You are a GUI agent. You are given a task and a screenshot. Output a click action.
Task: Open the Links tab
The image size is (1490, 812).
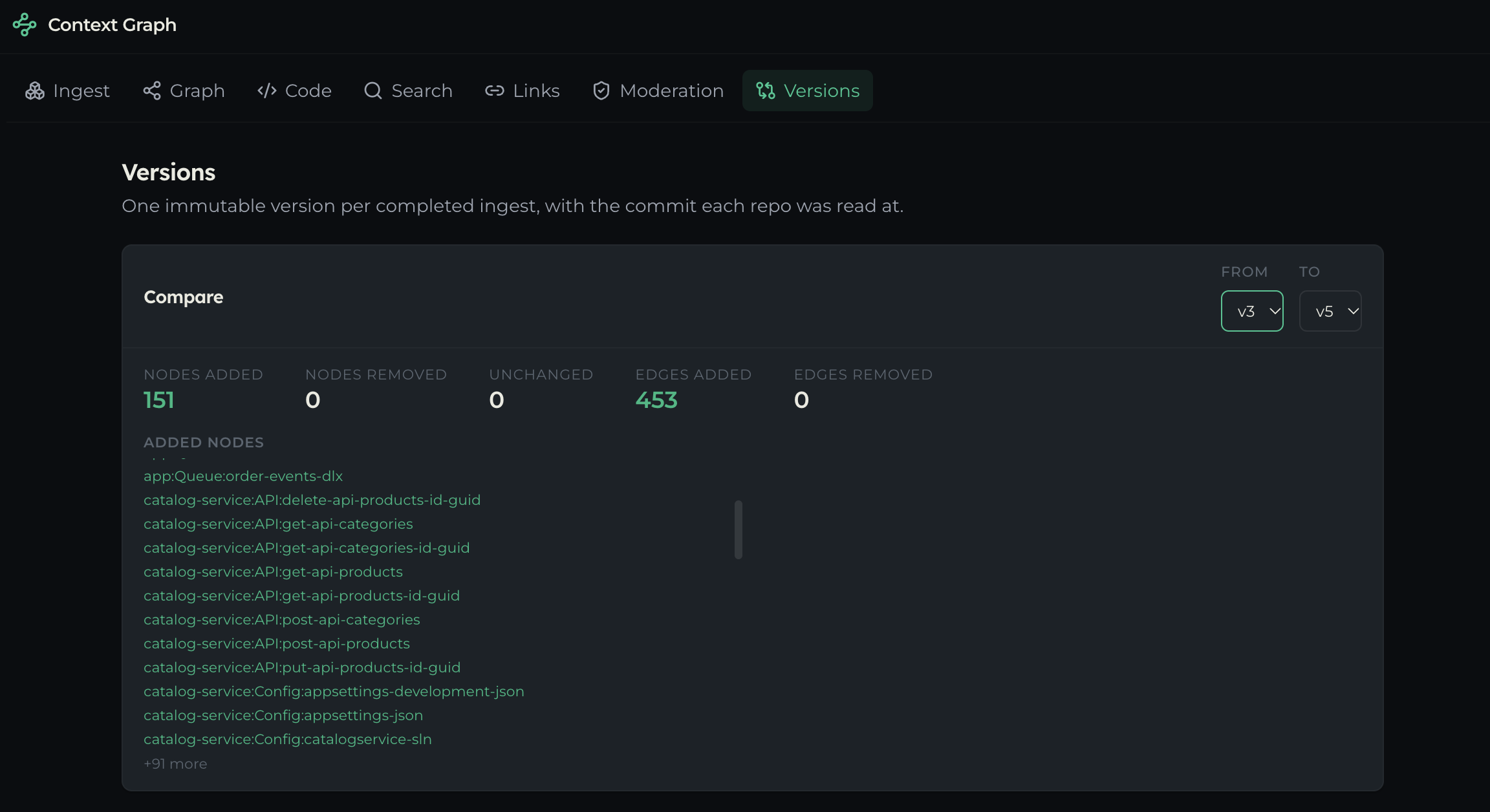click(x=523, y=91)
